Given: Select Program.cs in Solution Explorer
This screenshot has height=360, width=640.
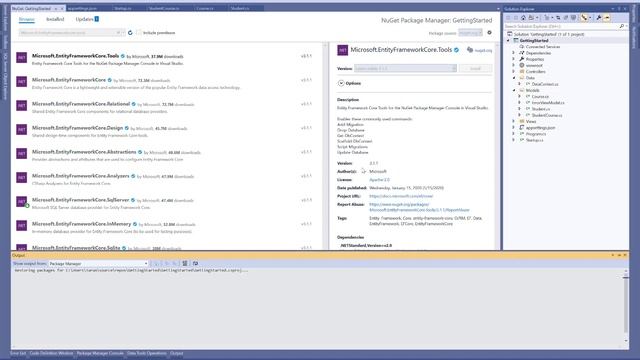Looking at the screenshot, I should point(536,134).
